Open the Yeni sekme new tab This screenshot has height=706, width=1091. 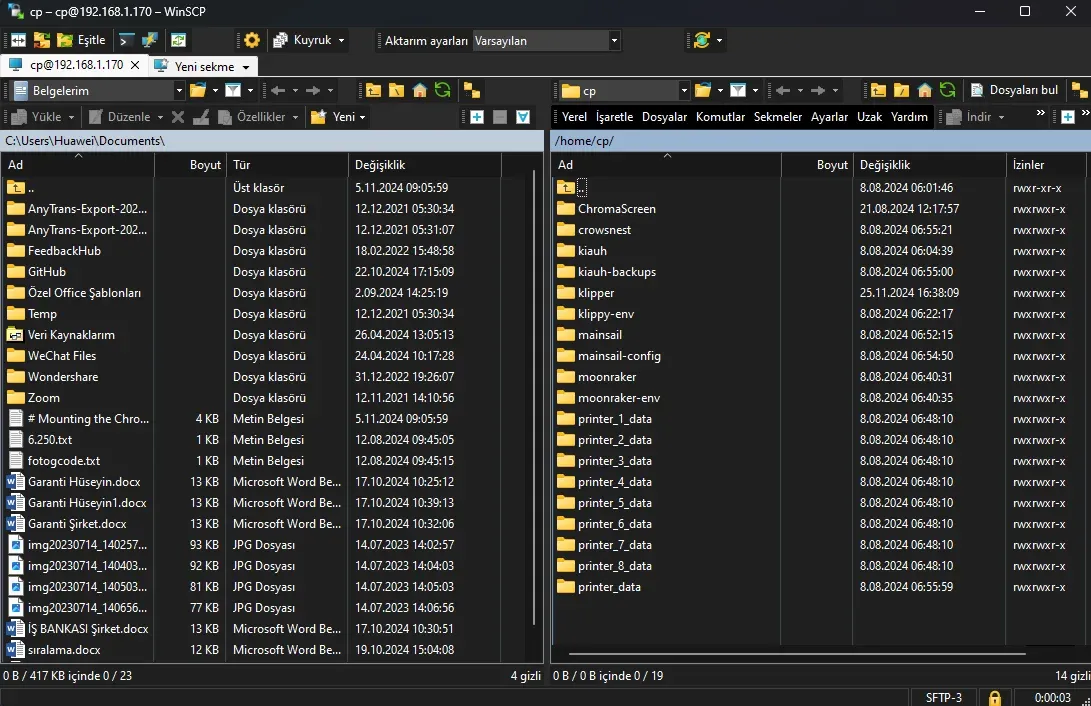pyautogui.click(x=203, y=67)
